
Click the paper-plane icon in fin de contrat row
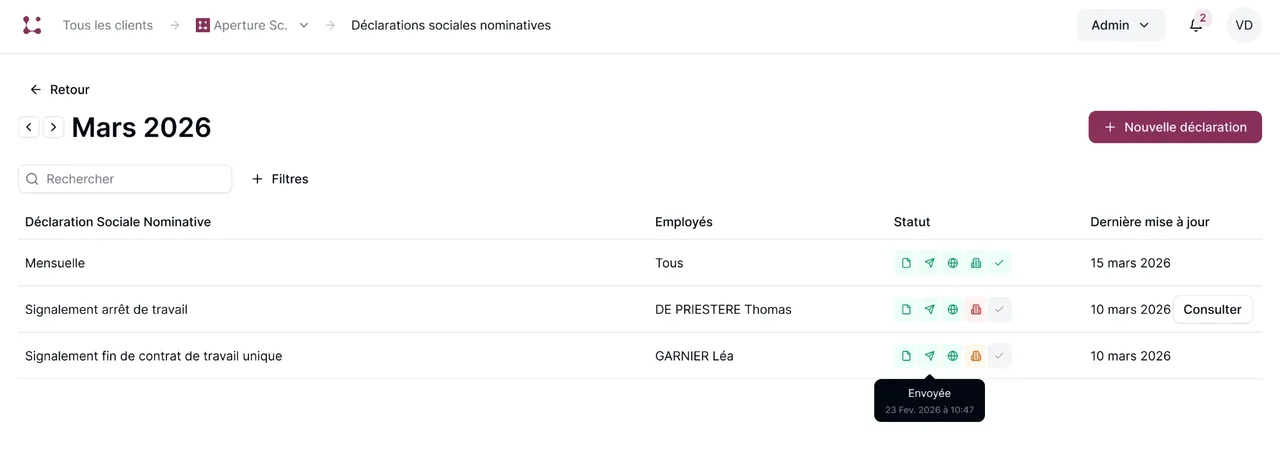[929, 356]
